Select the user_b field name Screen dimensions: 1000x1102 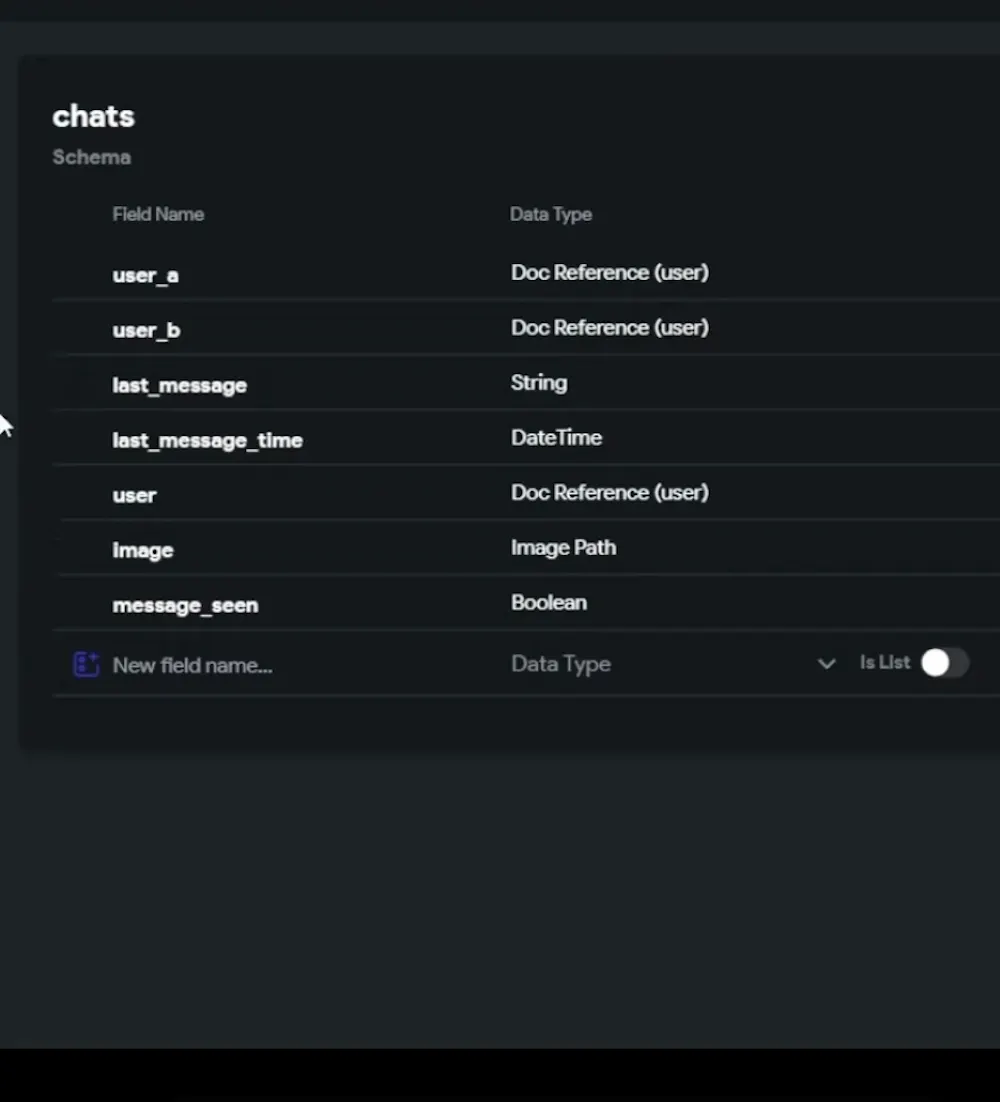pos(146,330)
